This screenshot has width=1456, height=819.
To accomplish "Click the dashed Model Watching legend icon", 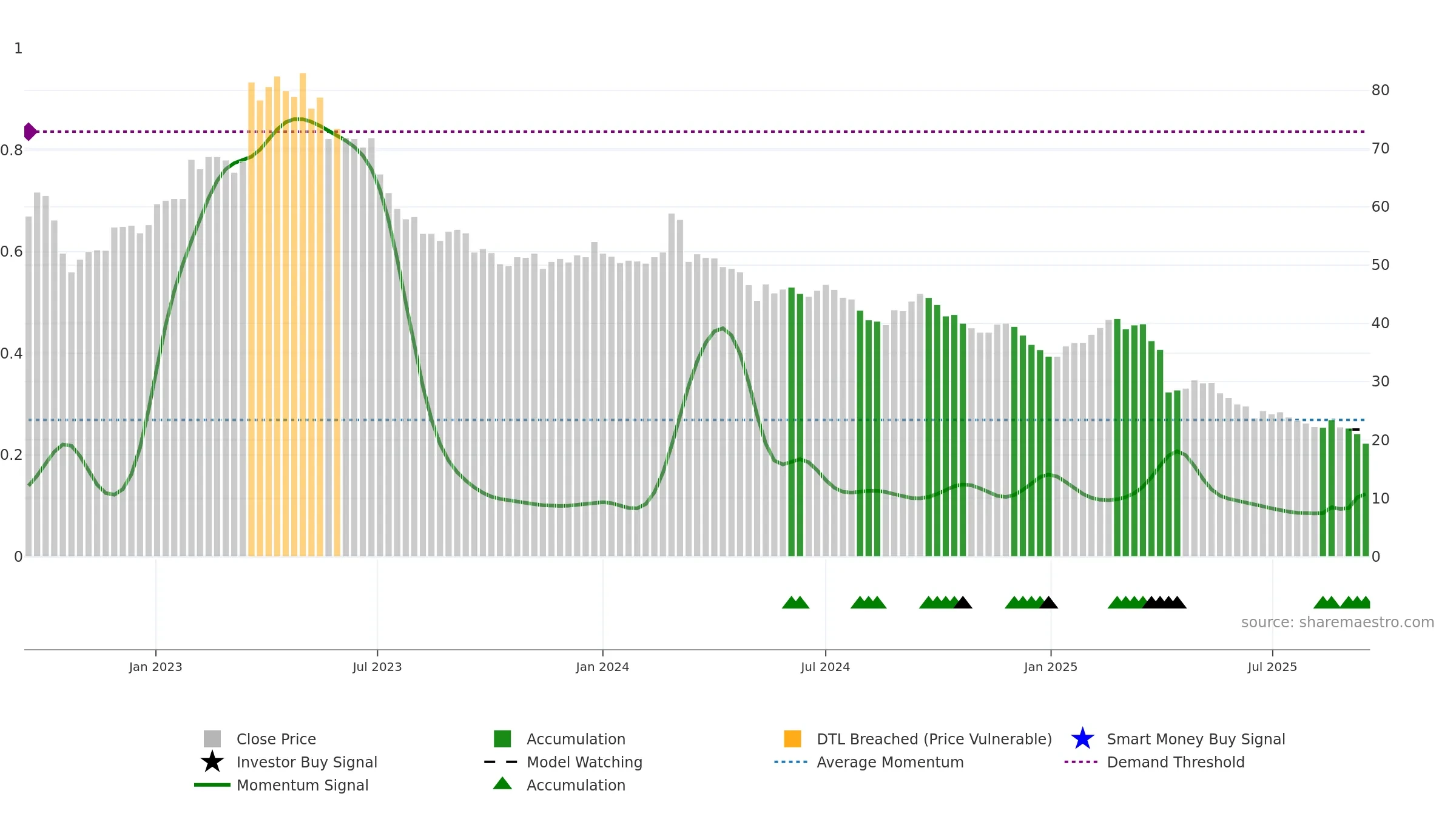I will click(501, 762).
